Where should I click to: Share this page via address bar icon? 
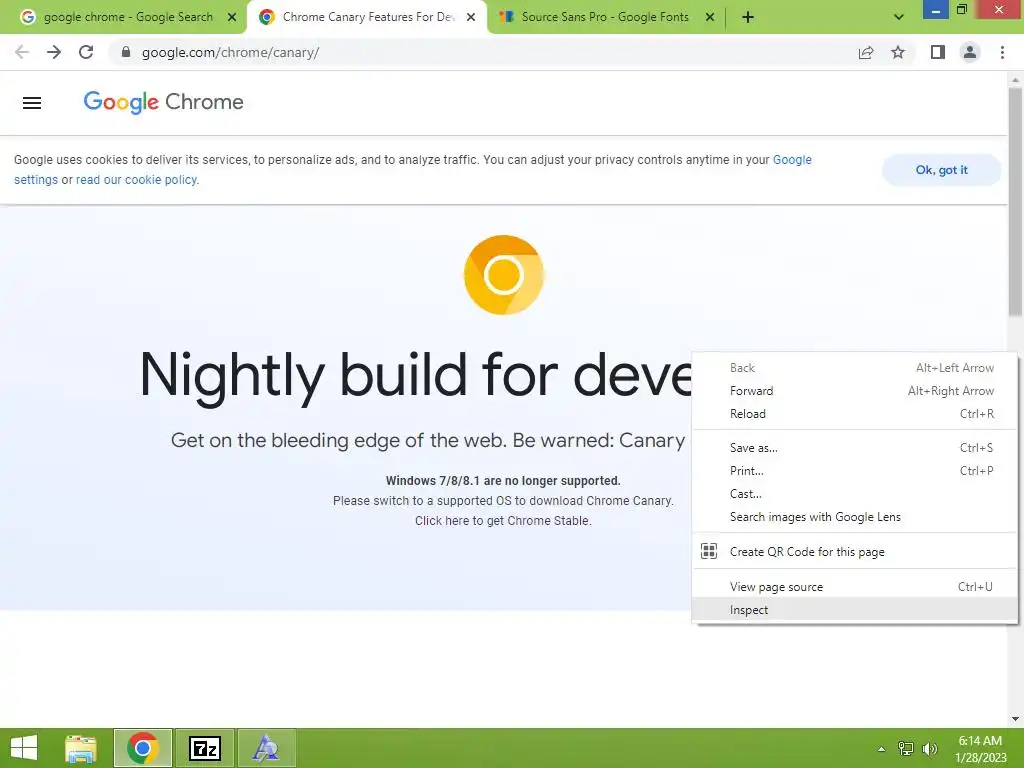[x=866, y=52]
